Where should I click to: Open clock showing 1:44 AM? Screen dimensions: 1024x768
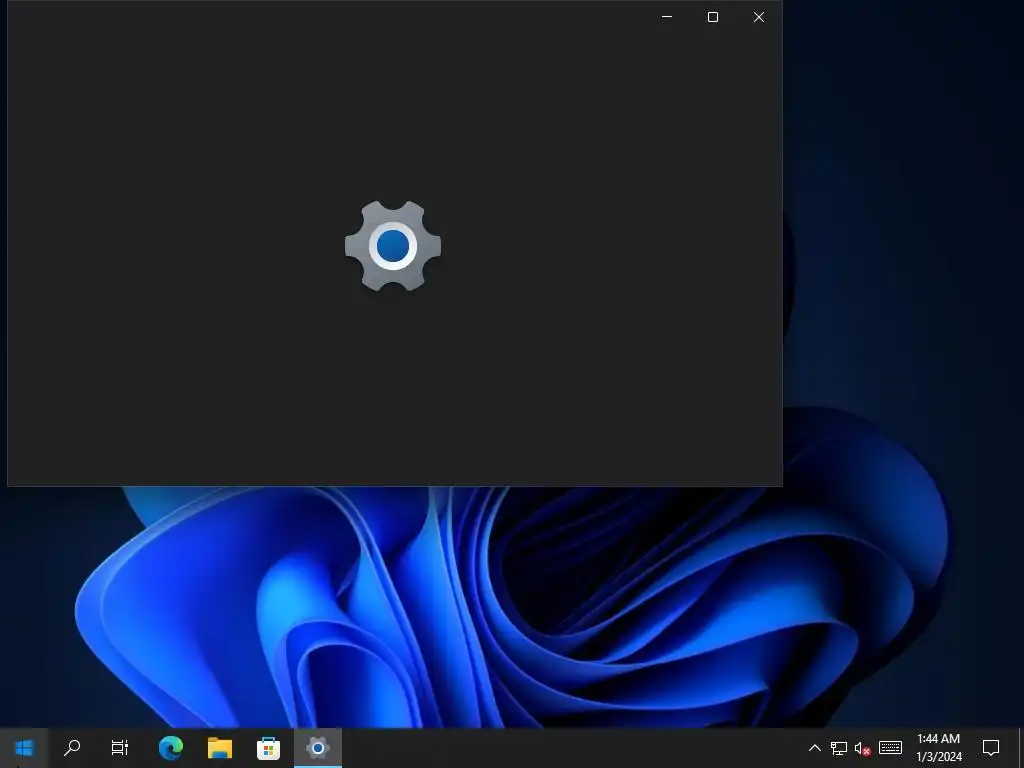point(938,748)
